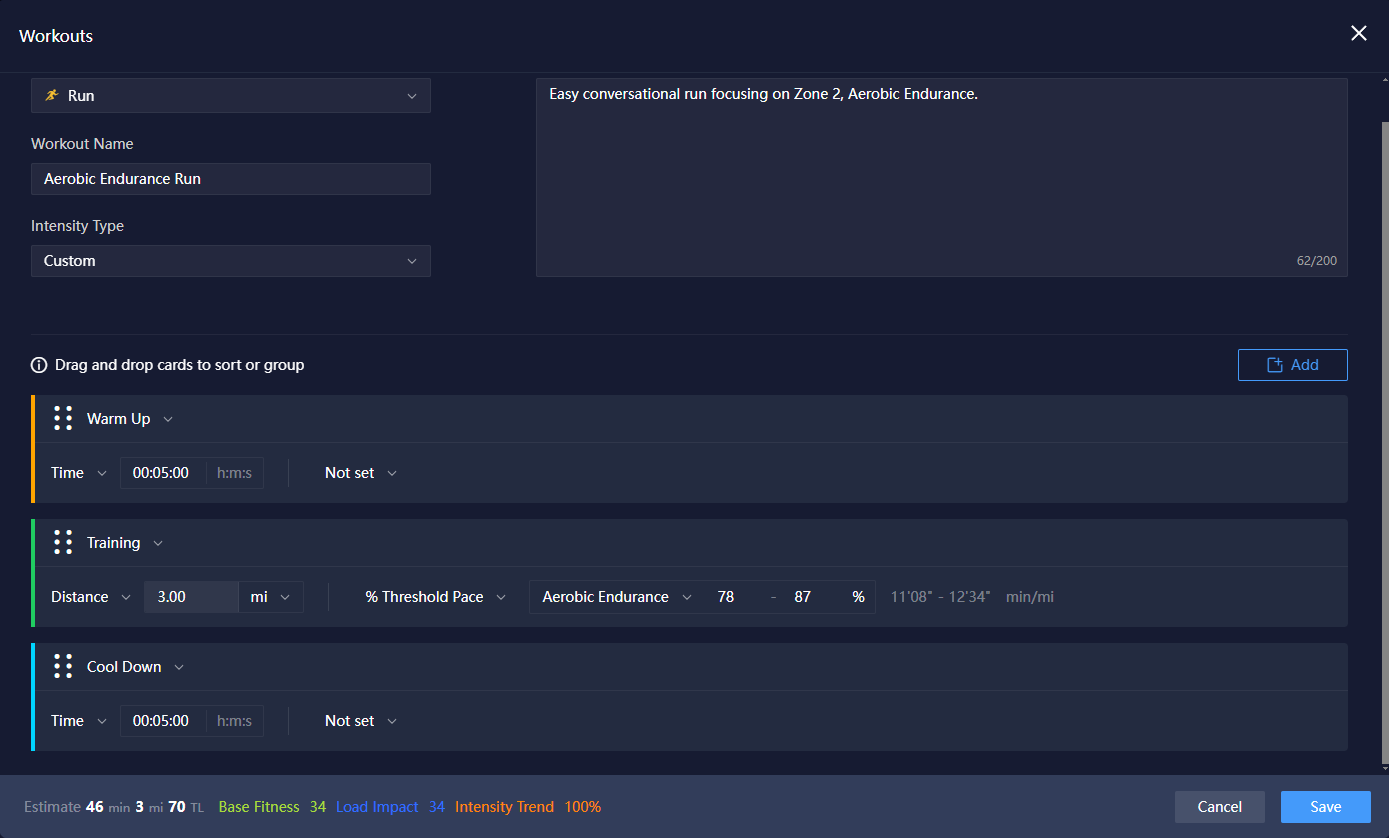The width and height of the screenshot is (1389, 838).
Task: Click the Warm Up card drag handle
Action: [63, 419]
